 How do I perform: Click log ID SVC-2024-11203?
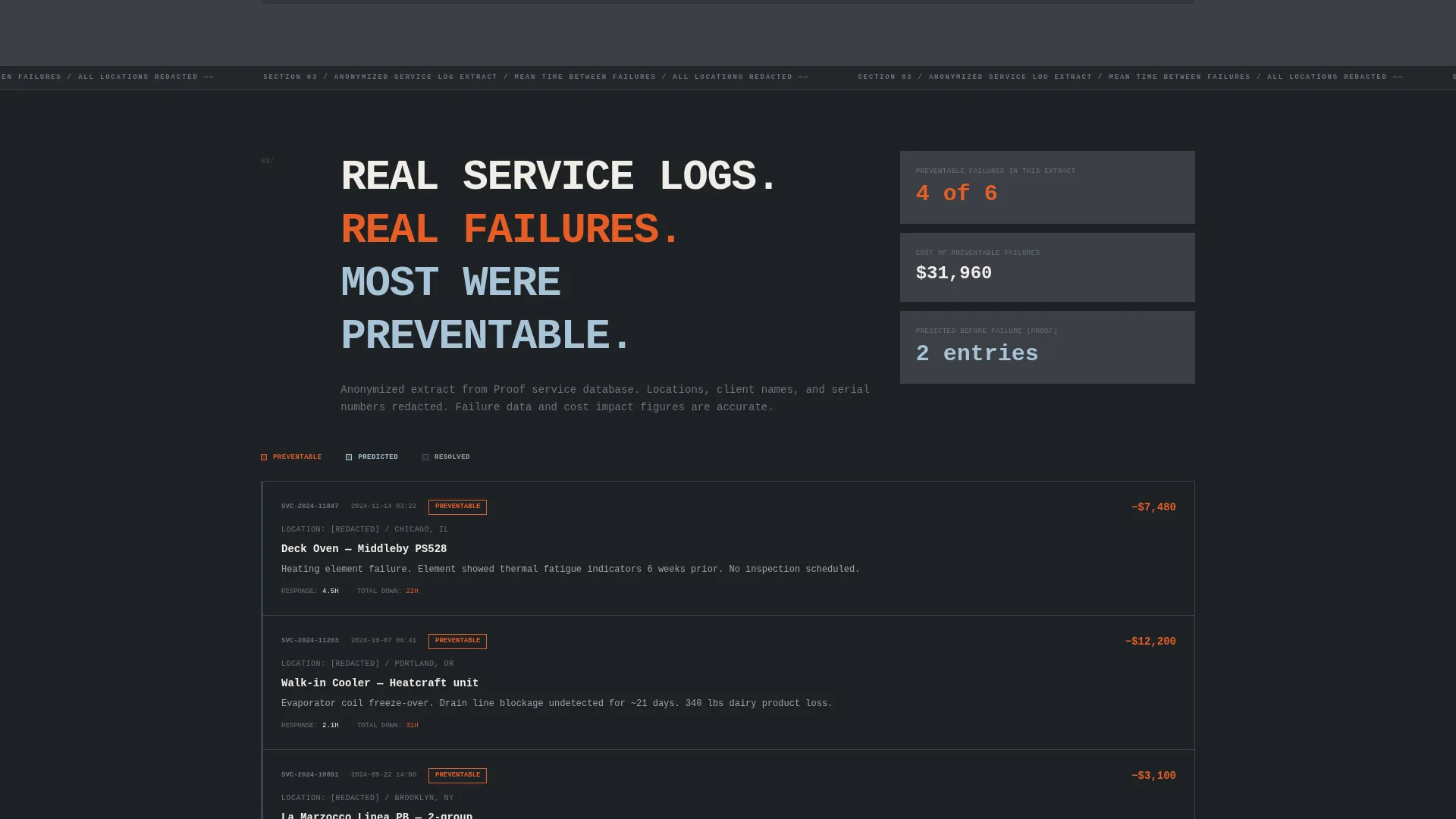(310, 641)
